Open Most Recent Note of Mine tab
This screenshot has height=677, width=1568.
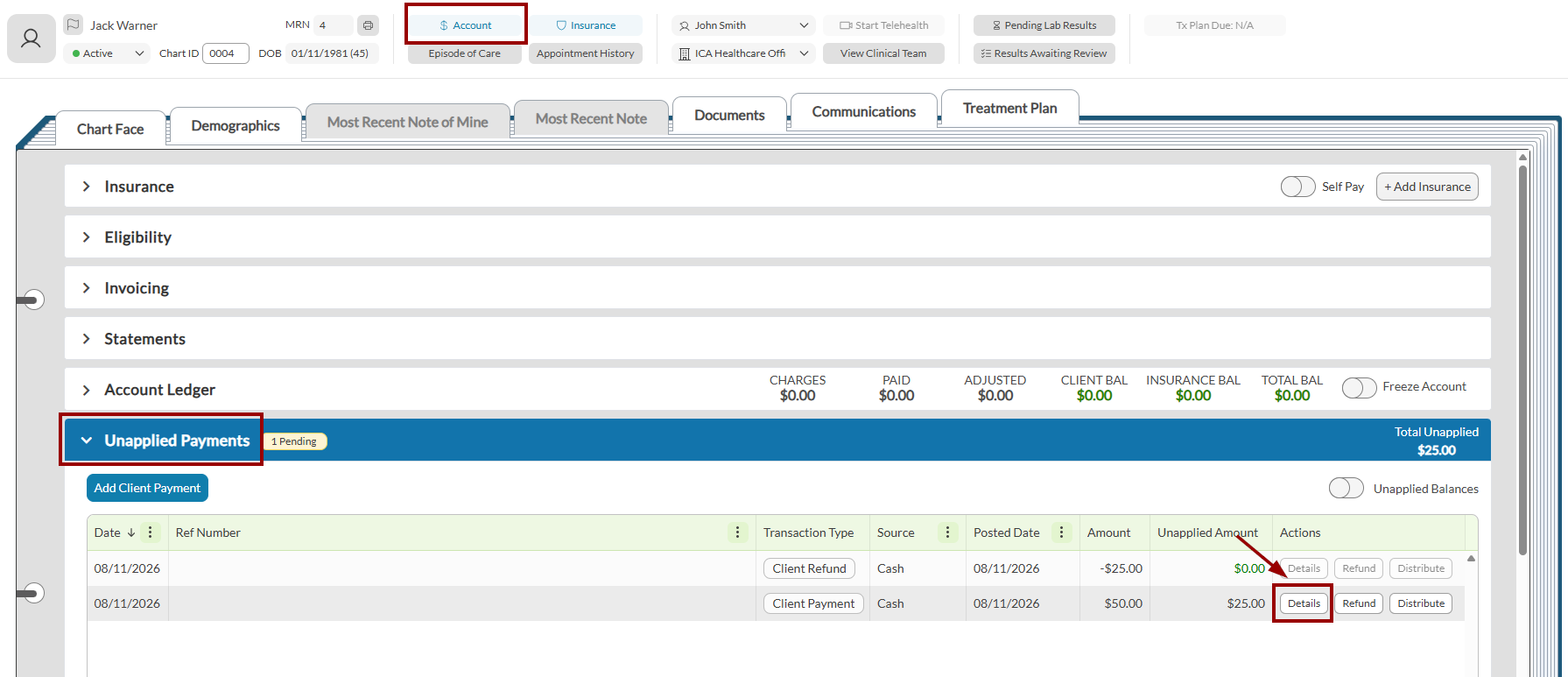[408, 122]
